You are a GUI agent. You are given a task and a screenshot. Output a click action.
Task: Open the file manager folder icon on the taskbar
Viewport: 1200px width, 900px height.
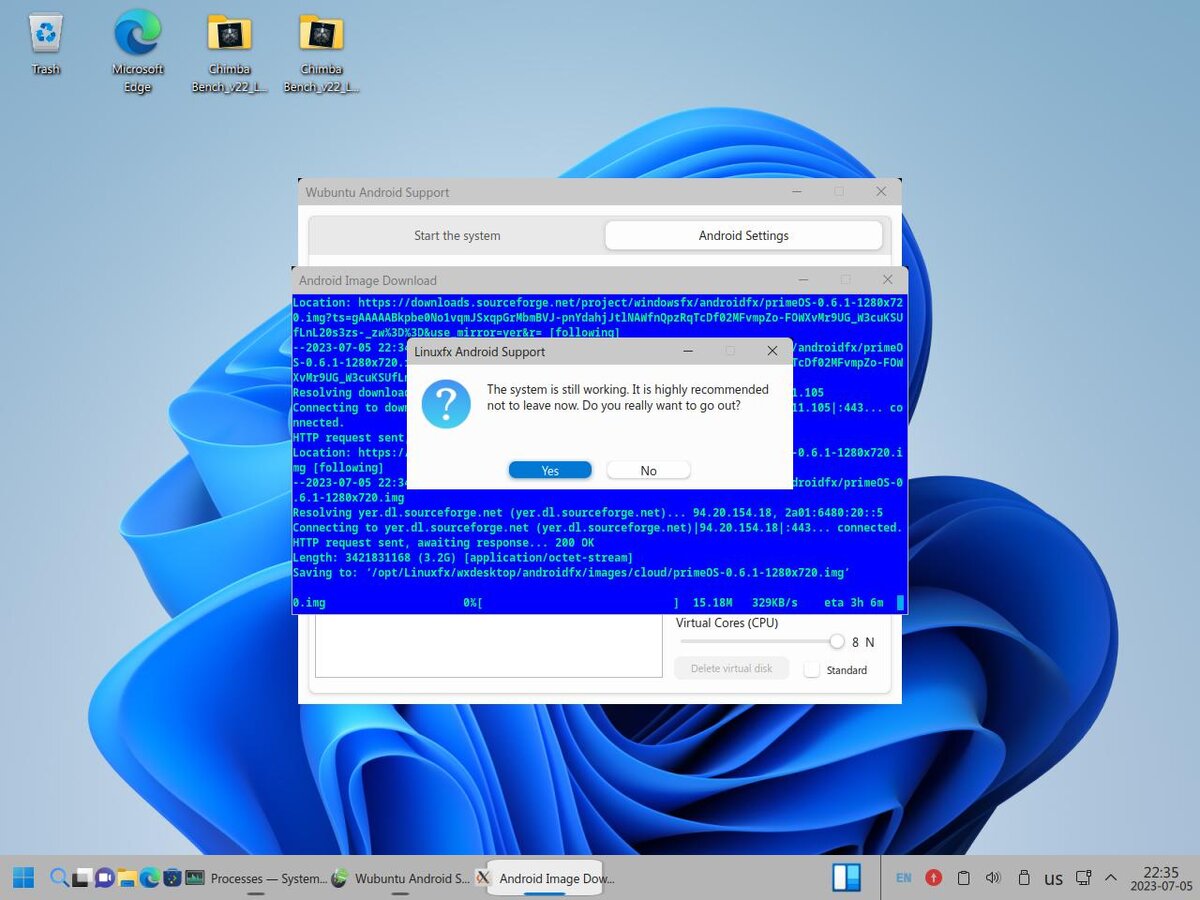click(127, 878)
